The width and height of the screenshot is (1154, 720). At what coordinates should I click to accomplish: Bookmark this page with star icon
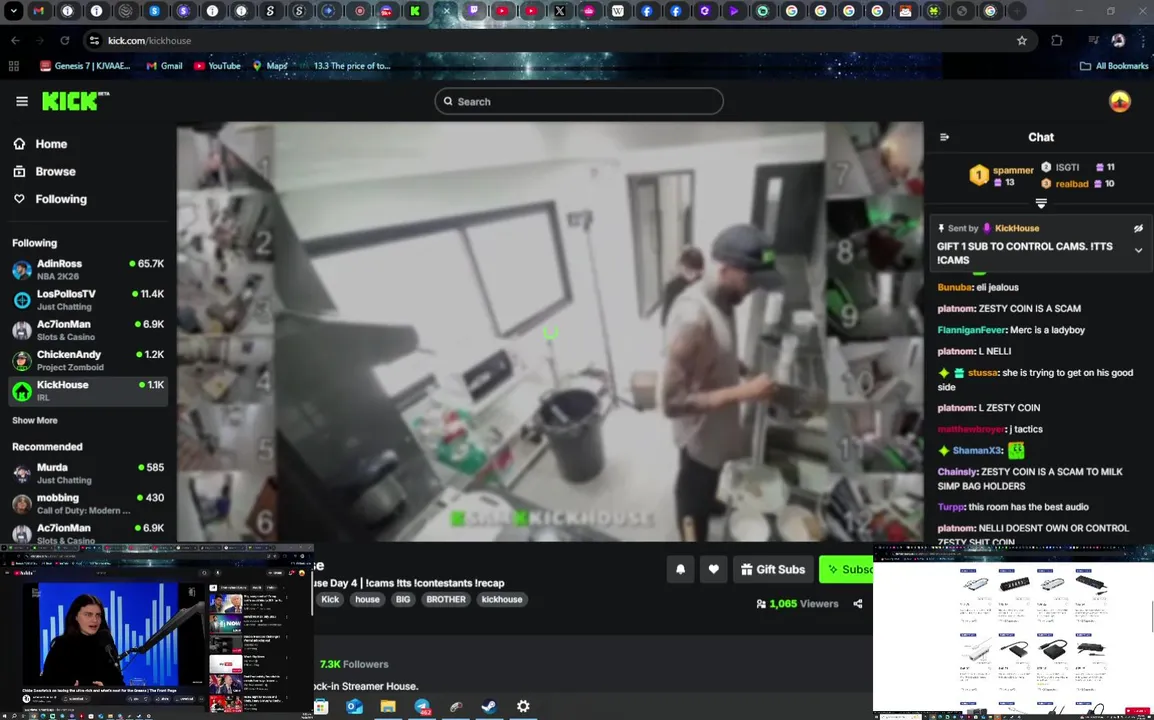(1022, 40)
